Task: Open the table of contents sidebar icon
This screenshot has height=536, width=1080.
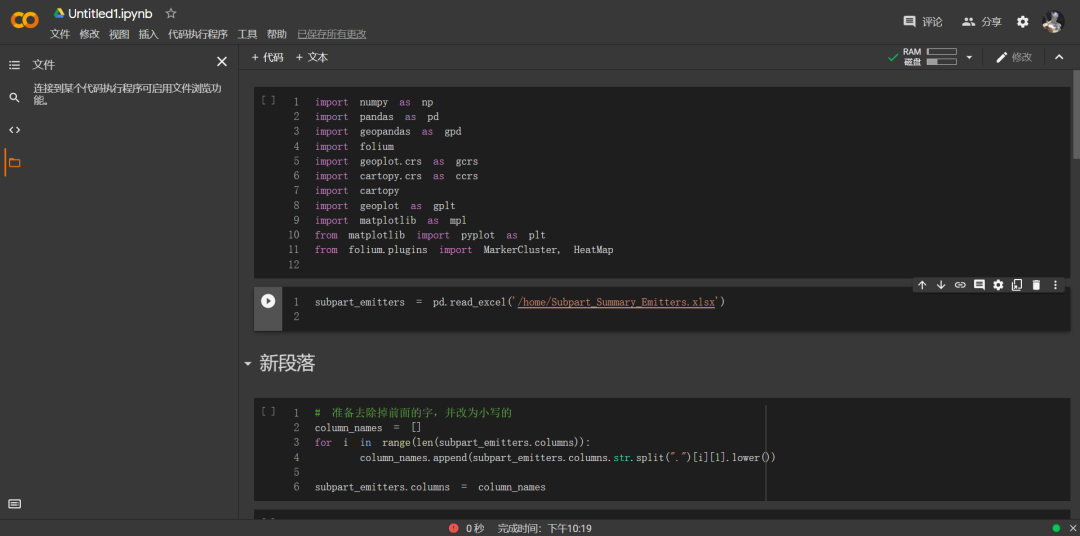Action: (x=14, y=65)
